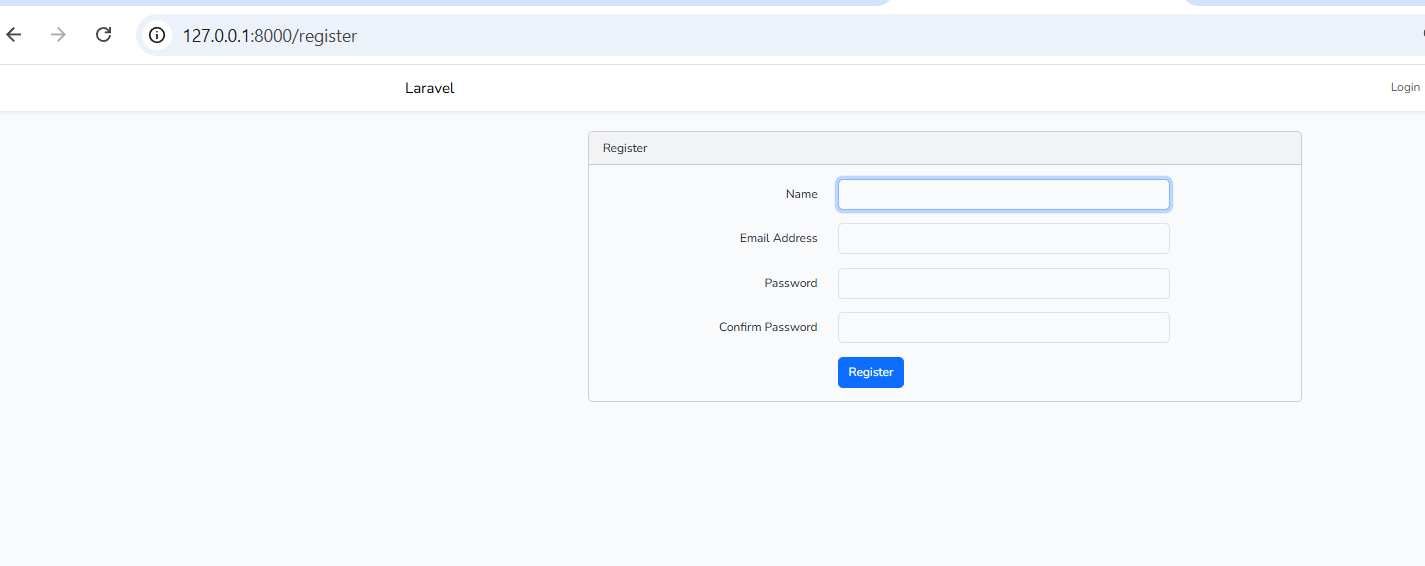Image resolution: width=1425 pixels, height=566 pixels.
Task: Click the Email Address label
Action: point(779,238)
